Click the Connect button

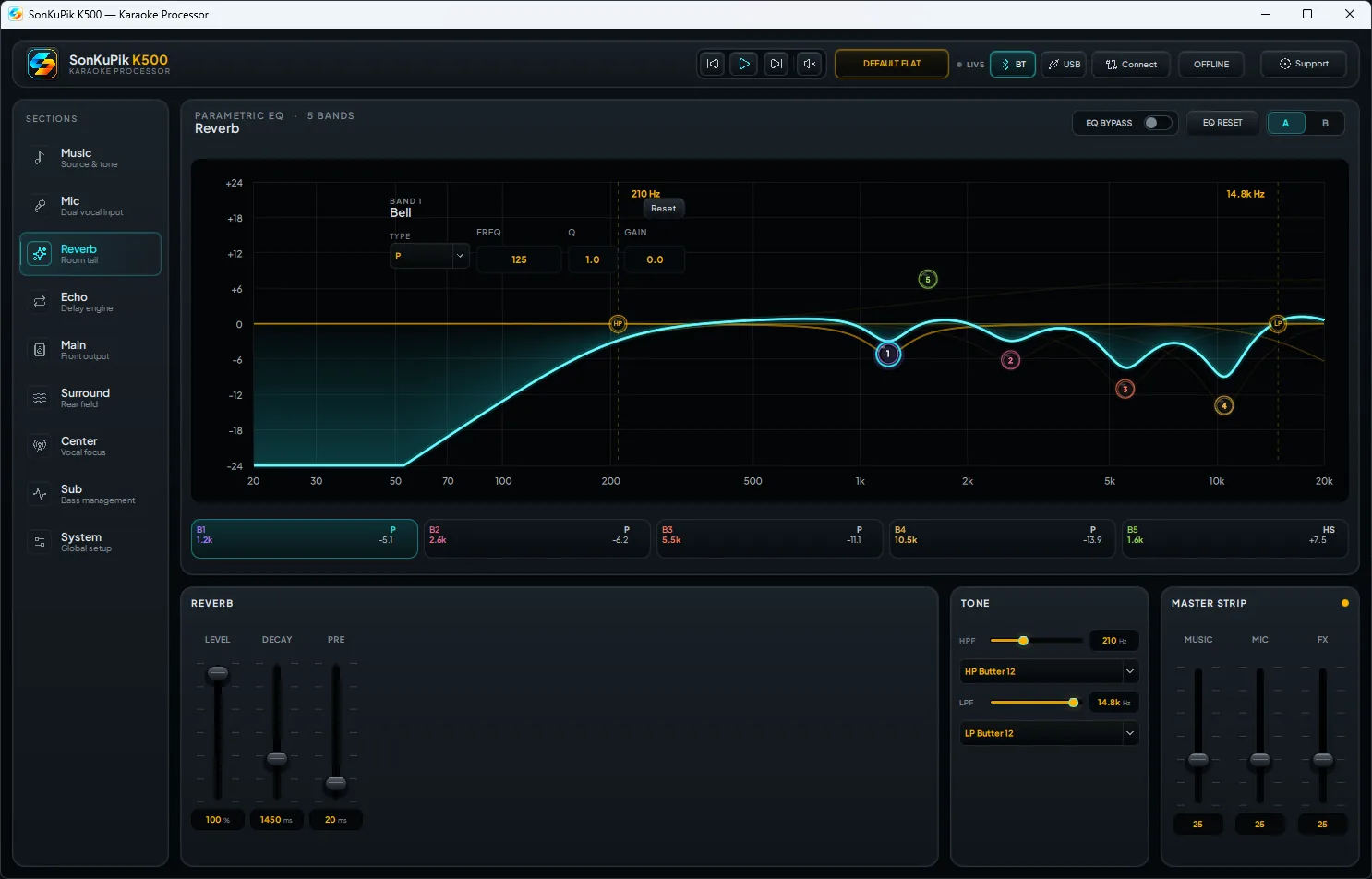[x=1132, y=65]
